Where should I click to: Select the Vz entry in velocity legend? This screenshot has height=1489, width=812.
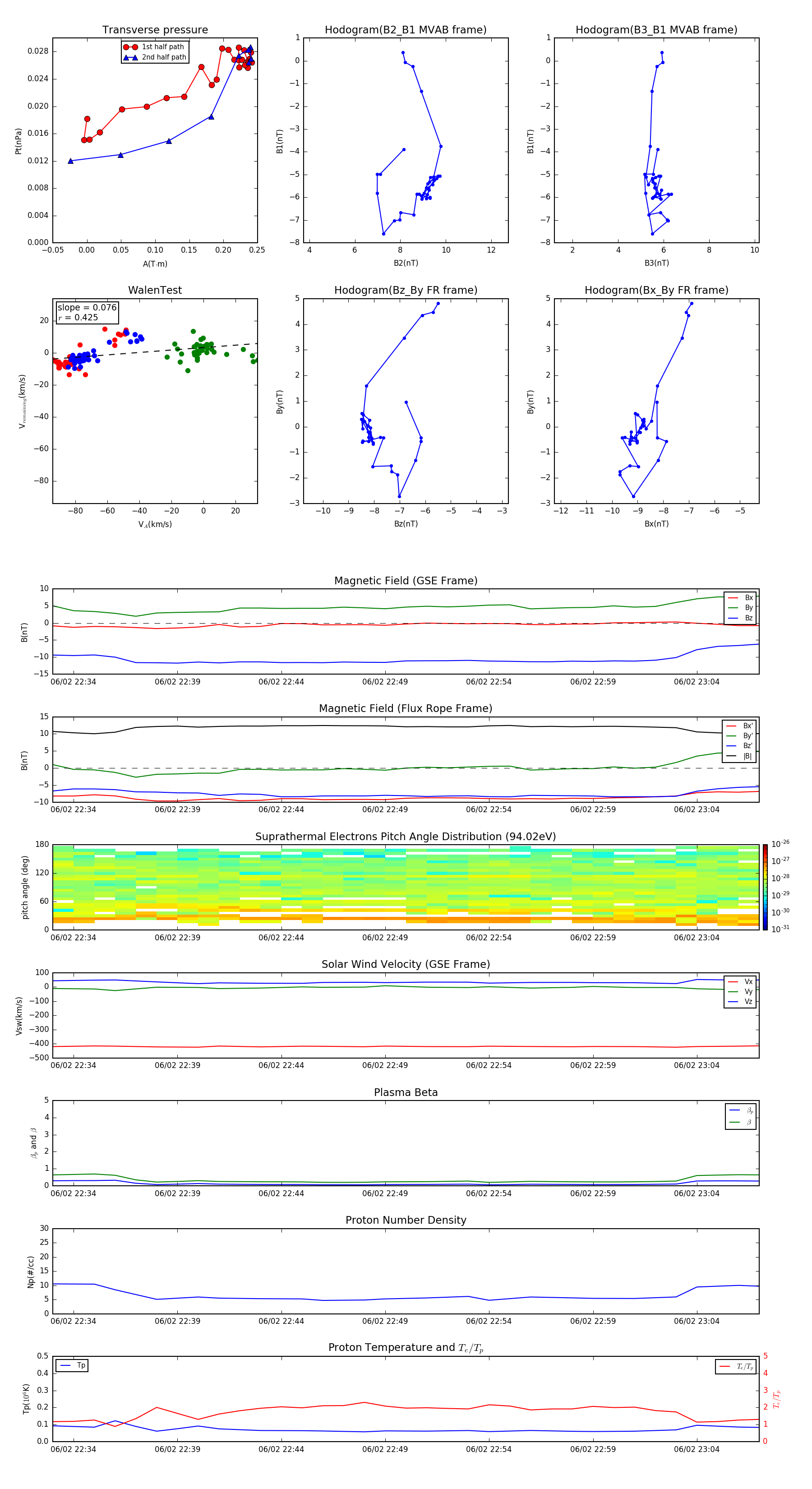pos(740,1002)
